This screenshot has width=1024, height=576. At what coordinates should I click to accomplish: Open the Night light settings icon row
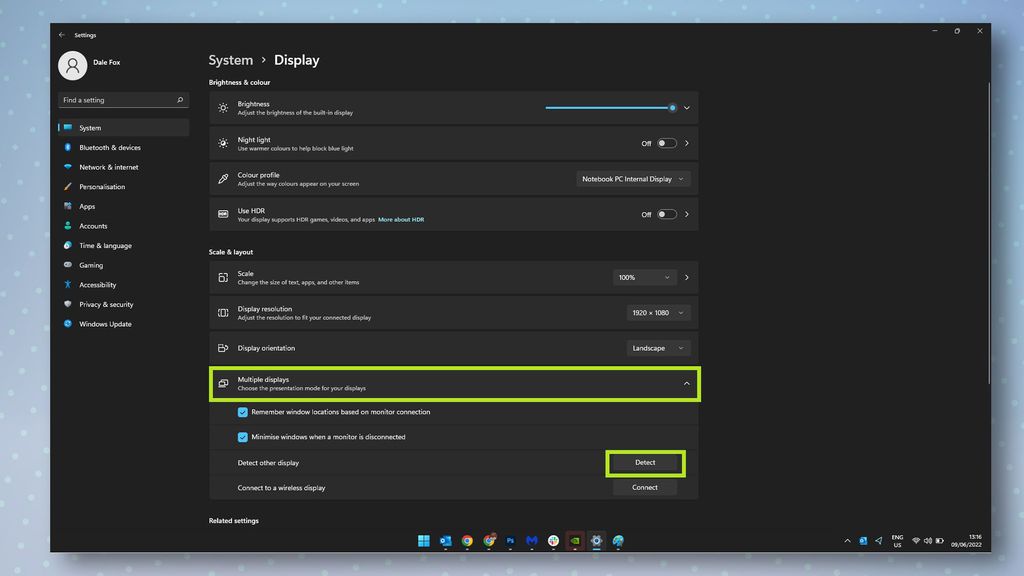223,143
